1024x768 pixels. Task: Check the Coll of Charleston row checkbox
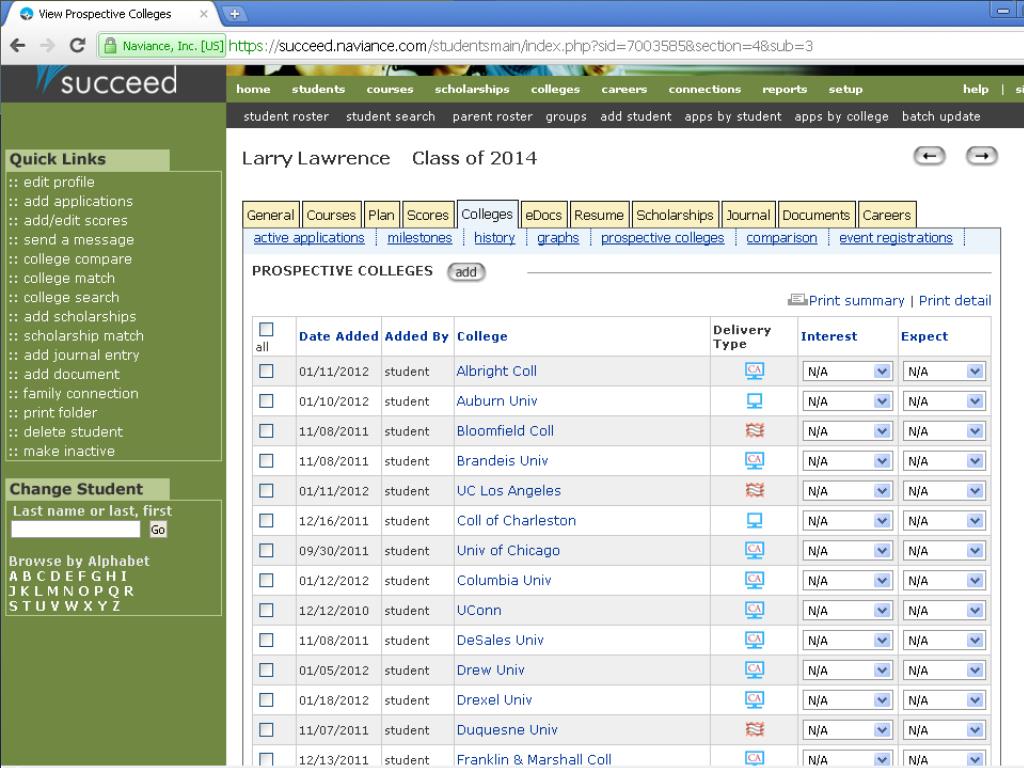[266, 520]
